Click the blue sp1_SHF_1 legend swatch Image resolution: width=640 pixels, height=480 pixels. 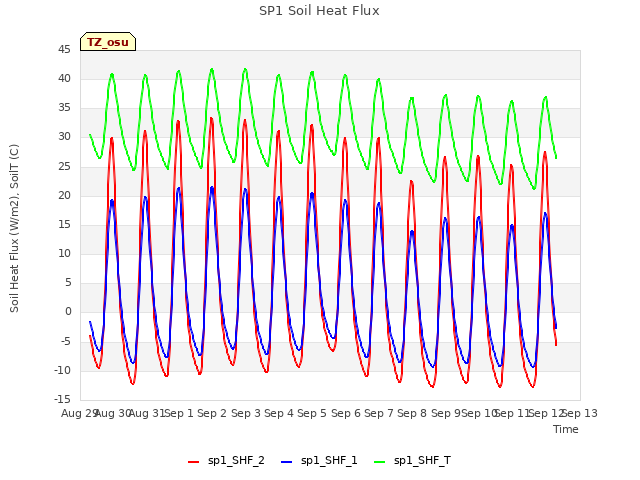point(287,461)
